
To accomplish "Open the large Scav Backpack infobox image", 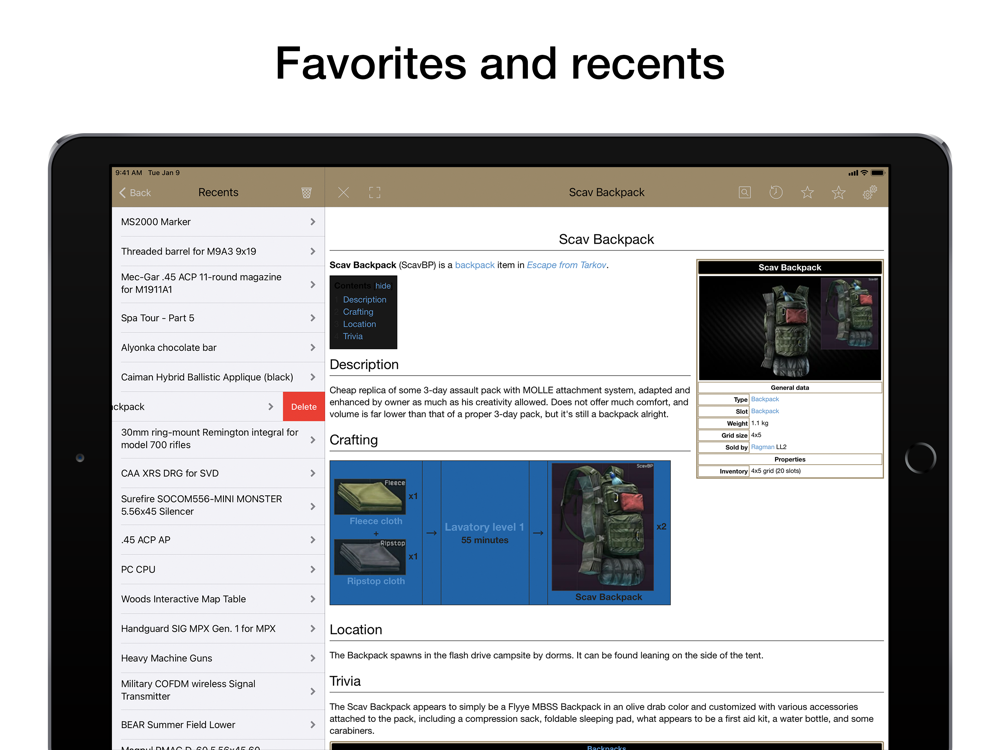I will point(788,328).
